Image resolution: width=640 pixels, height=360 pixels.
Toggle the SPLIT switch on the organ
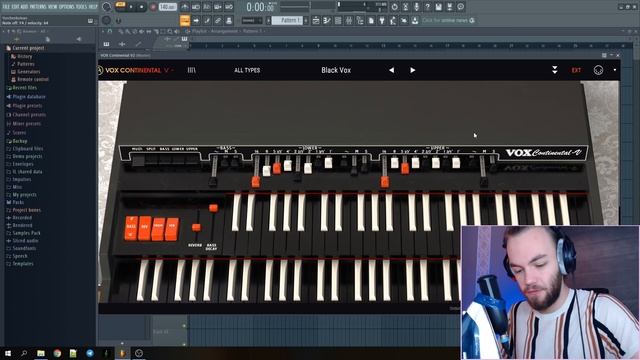click(x=151, y=160)
